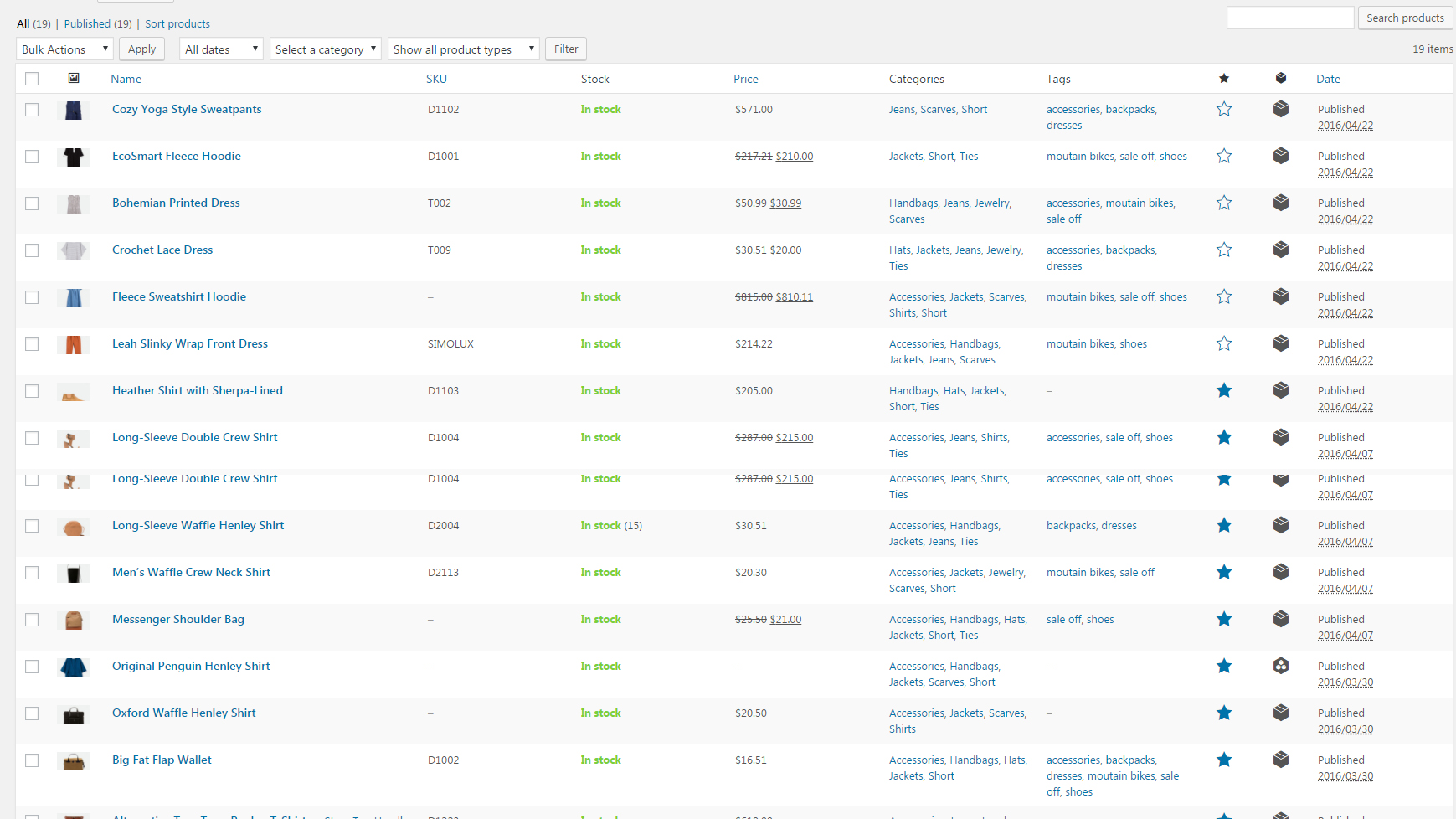The image size is (1456, 819).
Task: Open Leah Slinky Wrap Front Dress product
Action: pyautogui.click(x=190, y=343)
